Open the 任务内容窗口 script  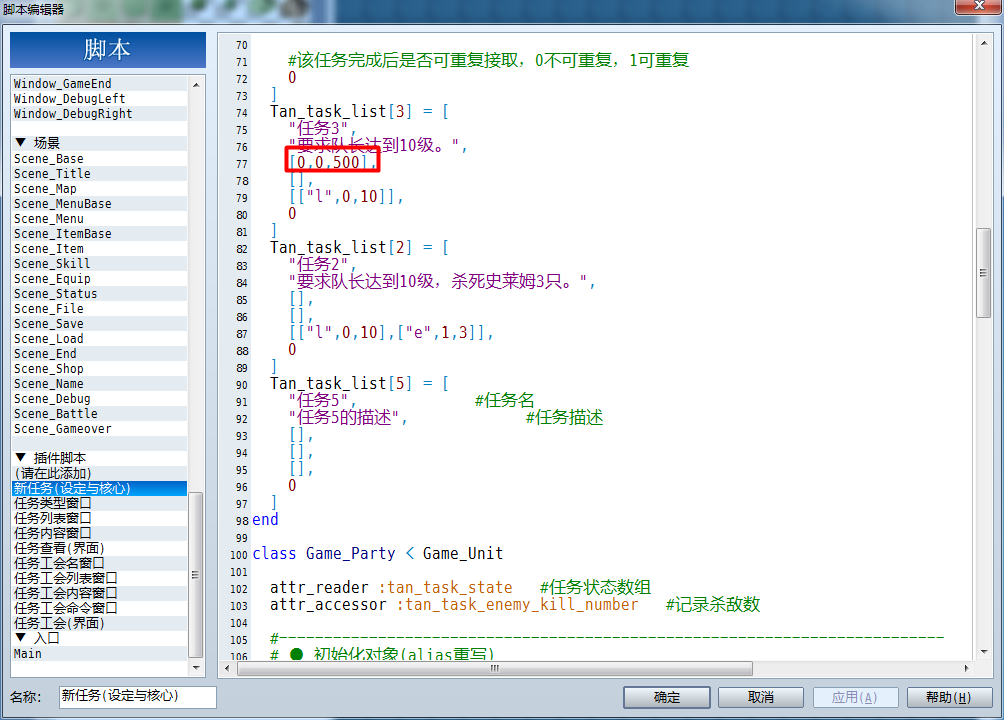[x=100, y=533]
